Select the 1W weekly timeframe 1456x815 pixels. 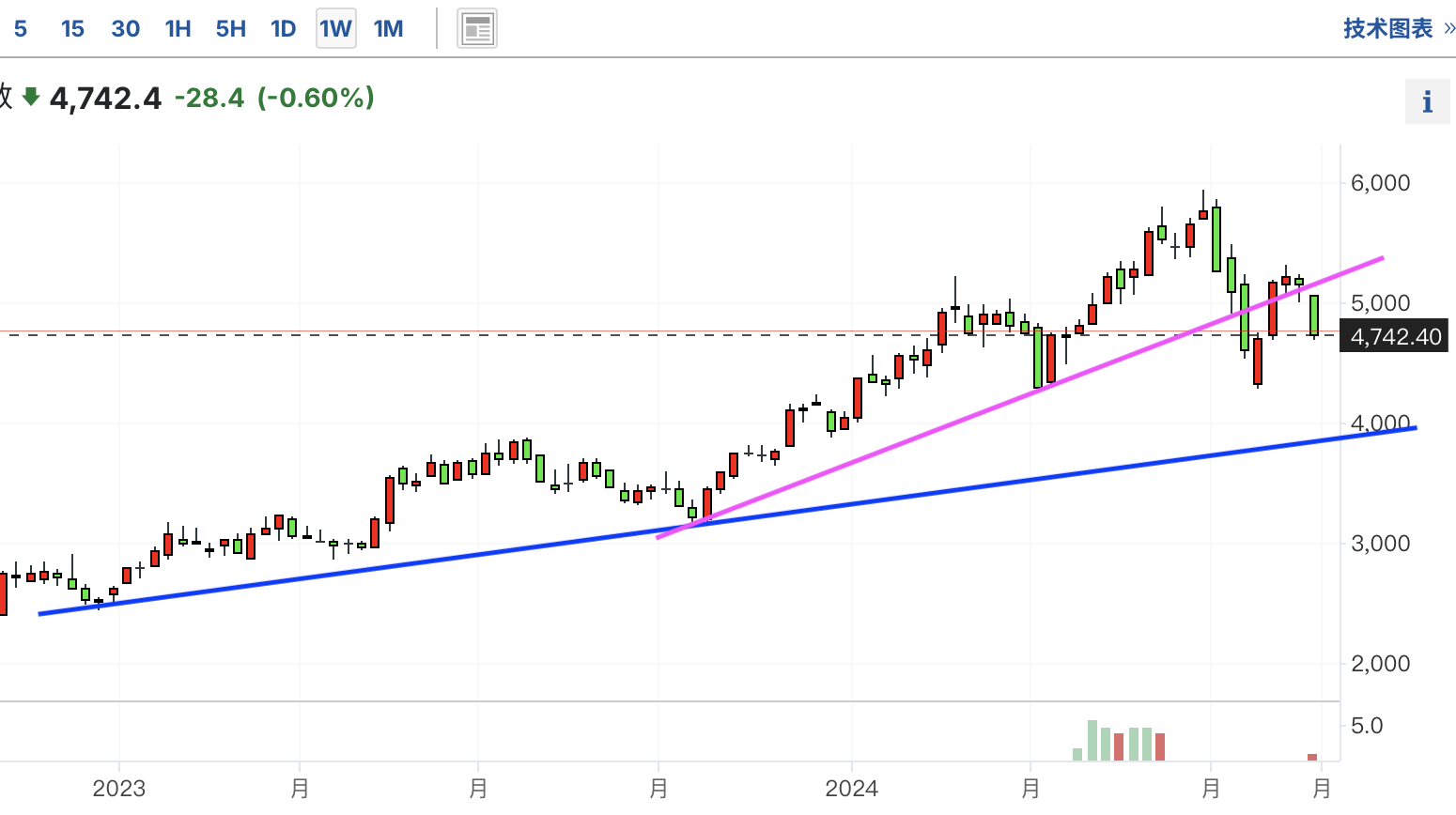pyautogui.click(x=335, y=29)
